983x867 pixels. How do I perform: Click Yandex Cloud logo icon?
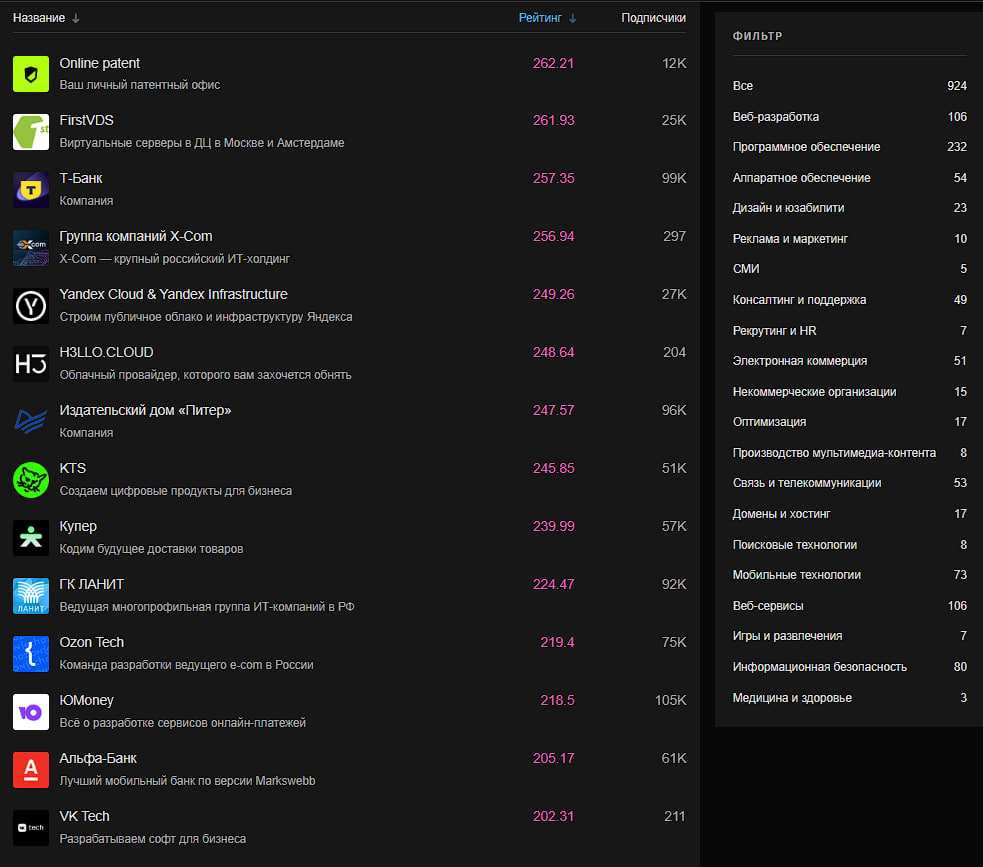(x=31, y=306)
